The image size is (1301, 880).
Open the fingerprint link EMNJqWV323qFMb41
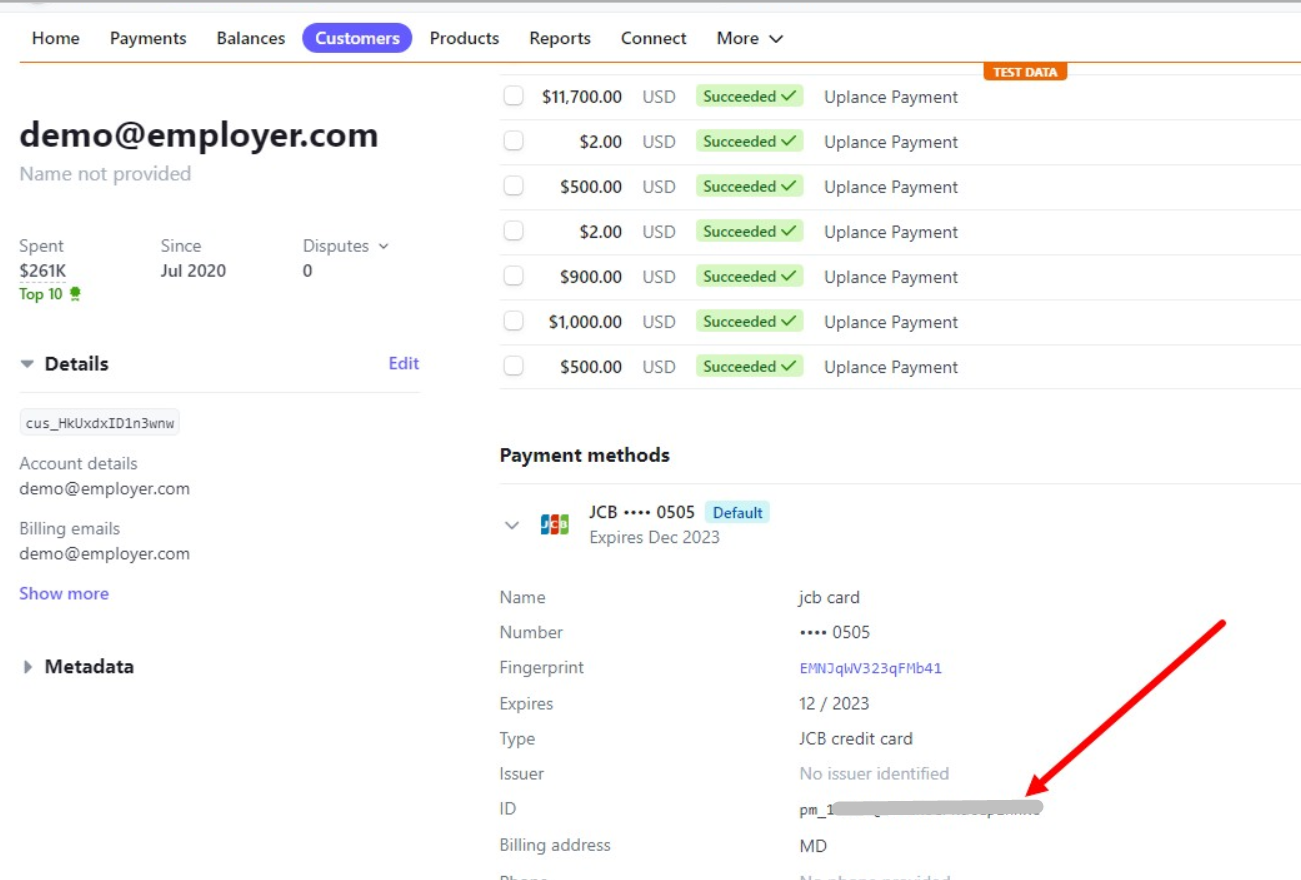[x=871, y=668]
